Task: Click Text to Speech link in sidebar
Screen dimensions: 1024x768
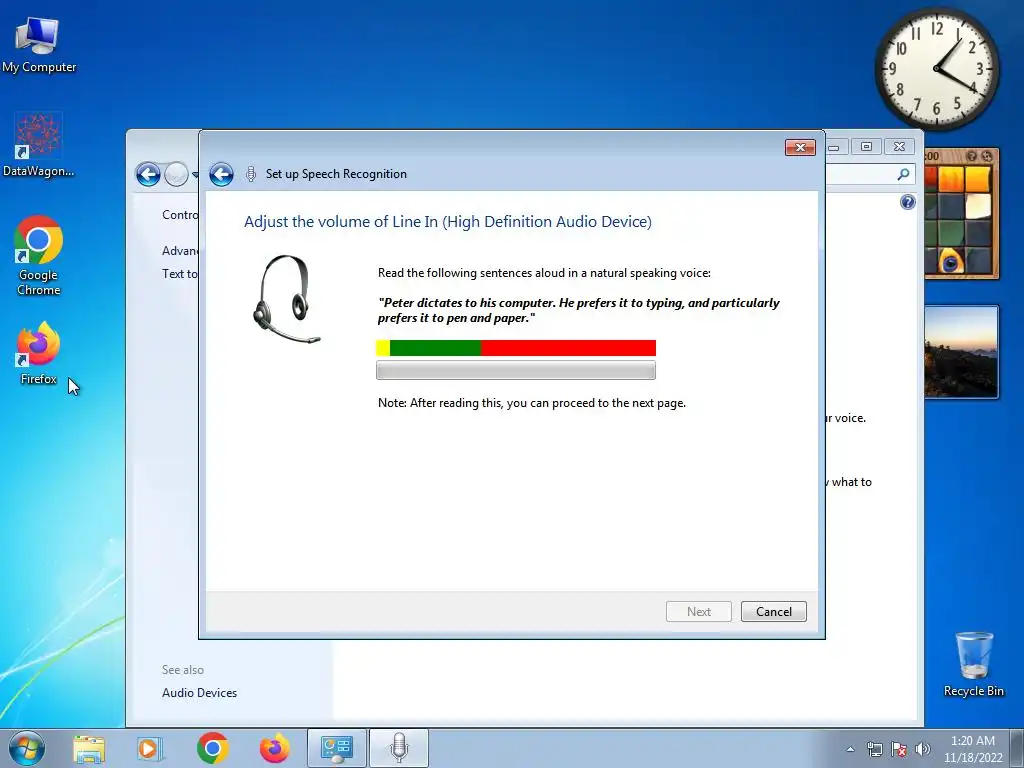Action: pos(180,274)
